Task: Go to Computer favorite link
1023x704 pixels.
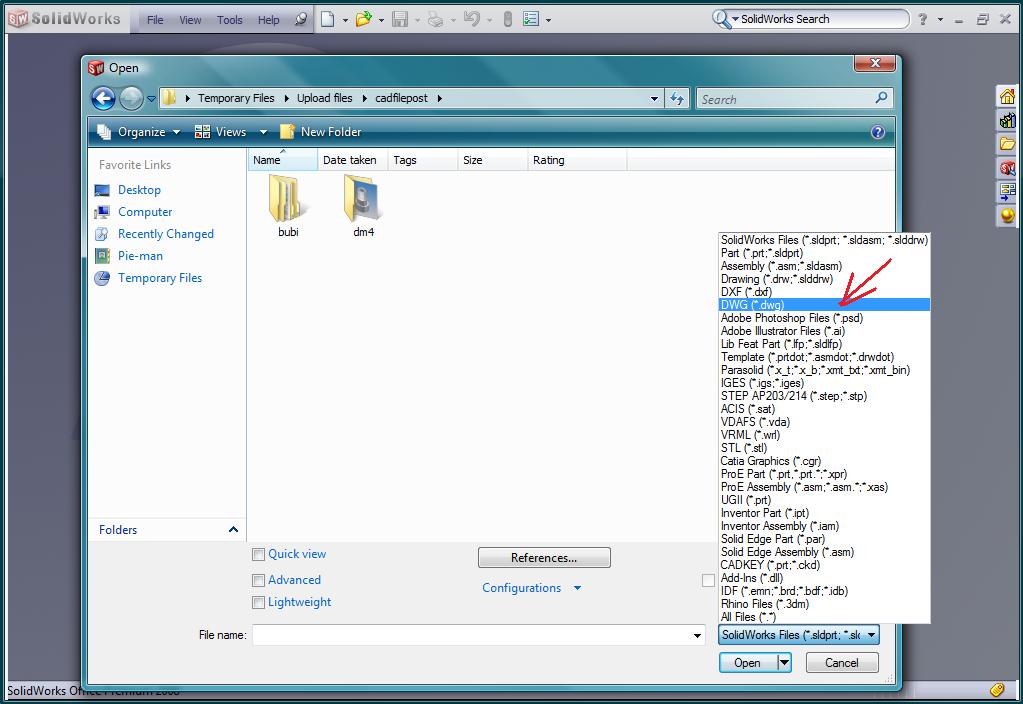Action: (145, 212)
